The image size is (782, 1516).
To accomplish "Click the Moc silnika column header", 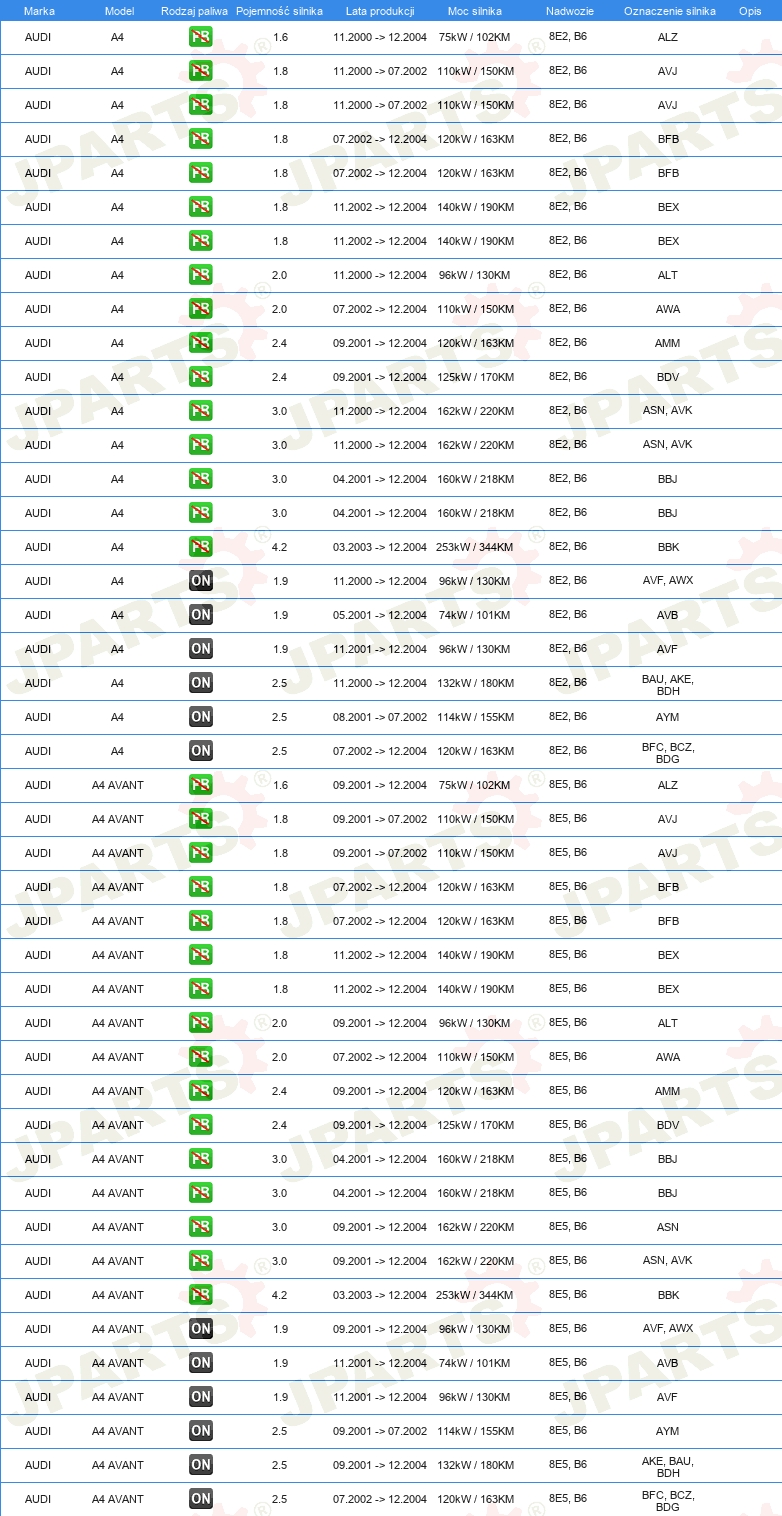I will pyautogui.click(x=475, y=11).
